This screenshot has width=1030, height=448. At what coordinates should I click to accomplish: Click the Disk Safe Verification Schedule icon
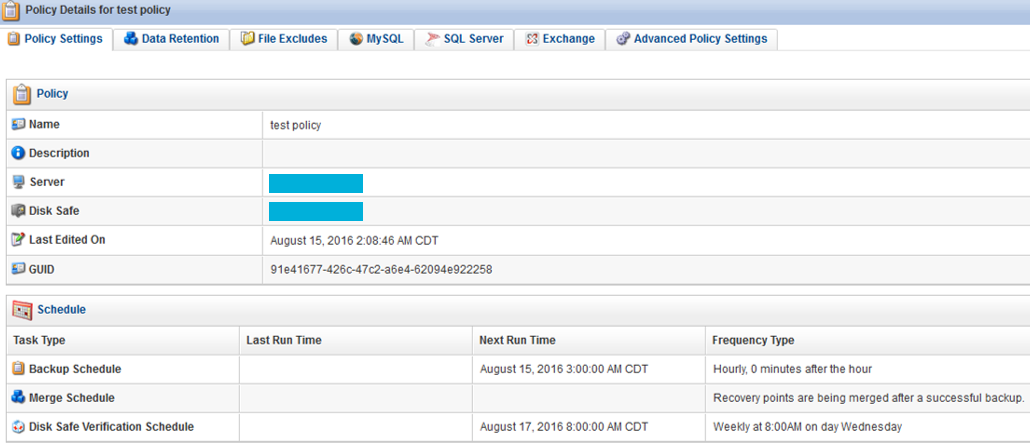(18, 427)
